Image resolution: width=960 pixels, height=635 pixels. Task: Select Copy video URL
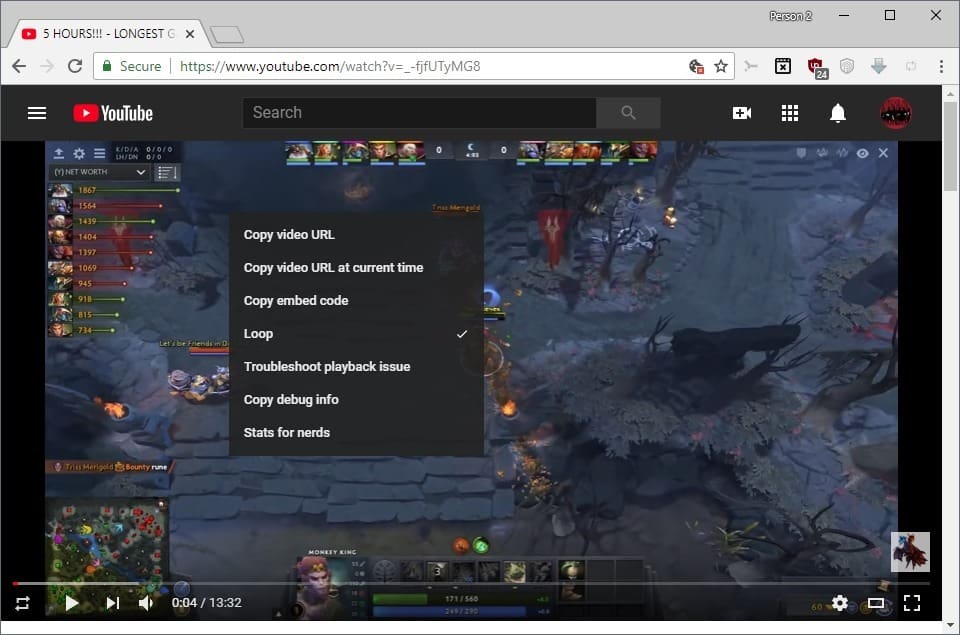(x=289, y=235)
